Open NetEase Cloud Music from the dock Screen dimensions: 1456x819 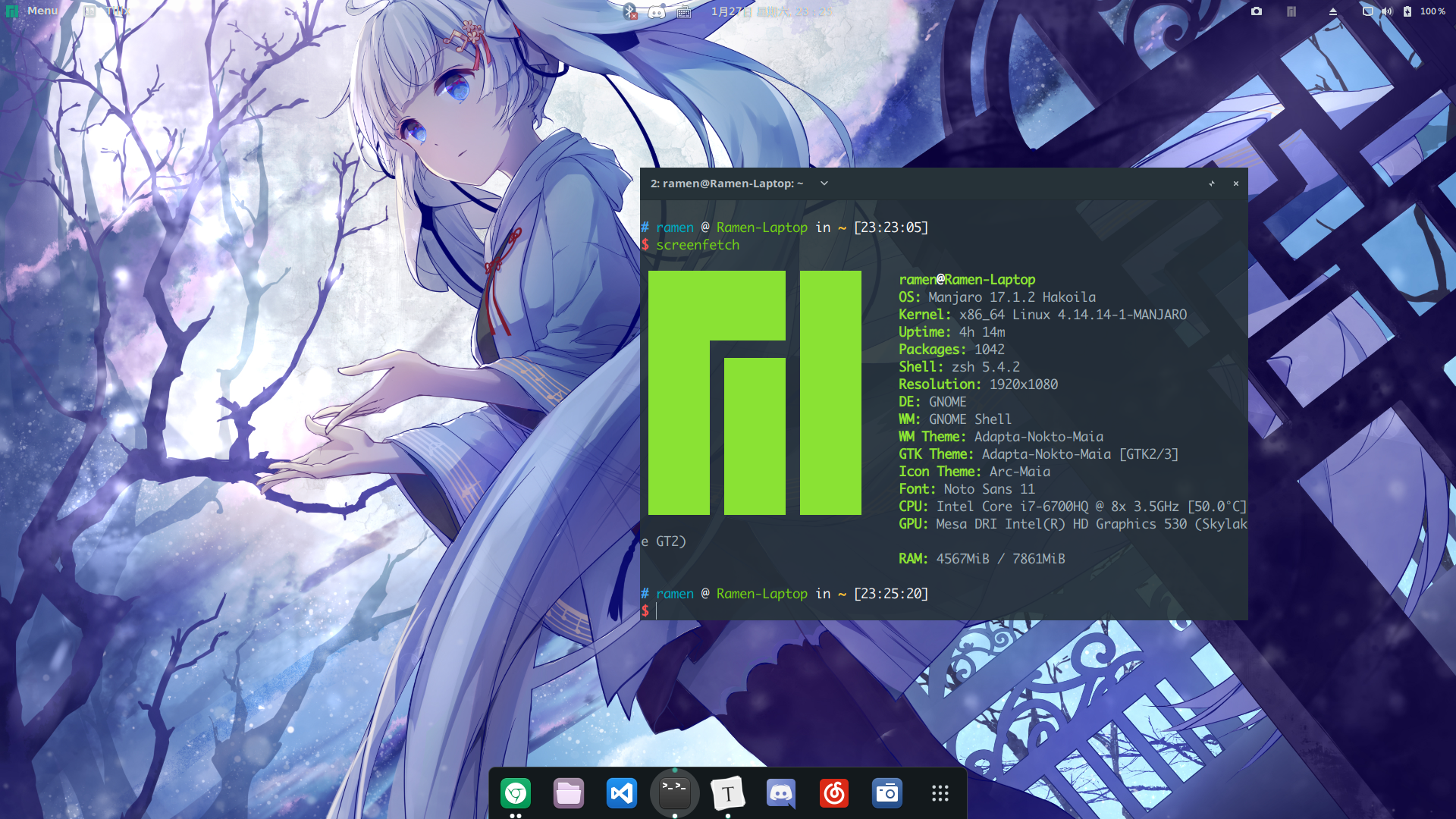click(x=834, y=793)
